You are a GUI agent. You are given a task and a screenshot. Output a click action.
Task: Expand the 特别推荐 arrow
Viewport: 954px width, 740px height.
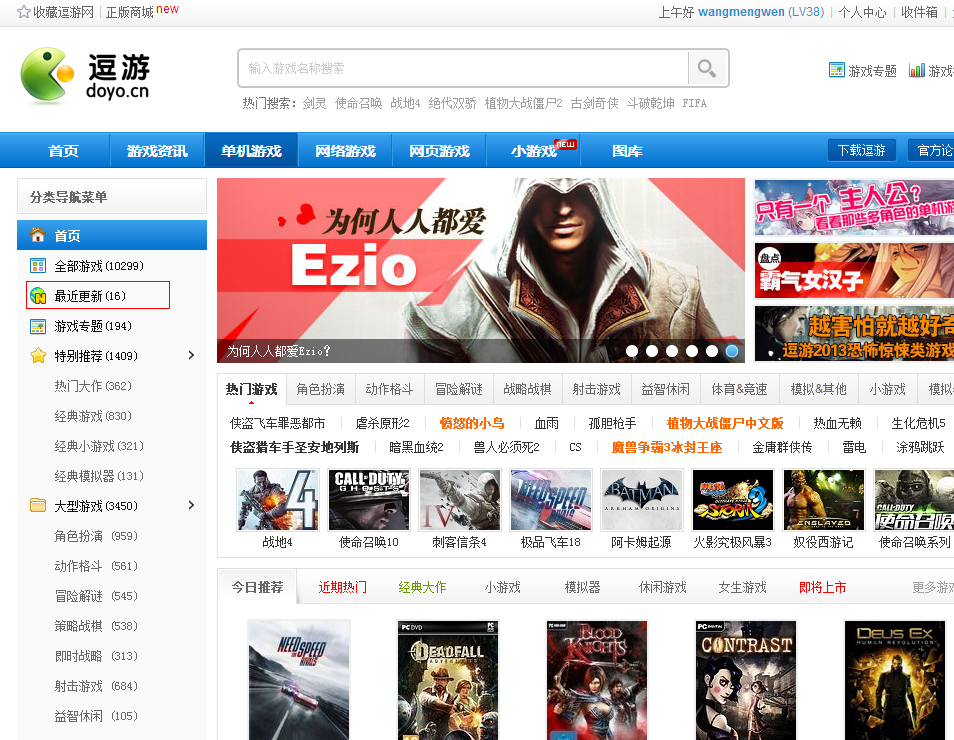(191, 355)
